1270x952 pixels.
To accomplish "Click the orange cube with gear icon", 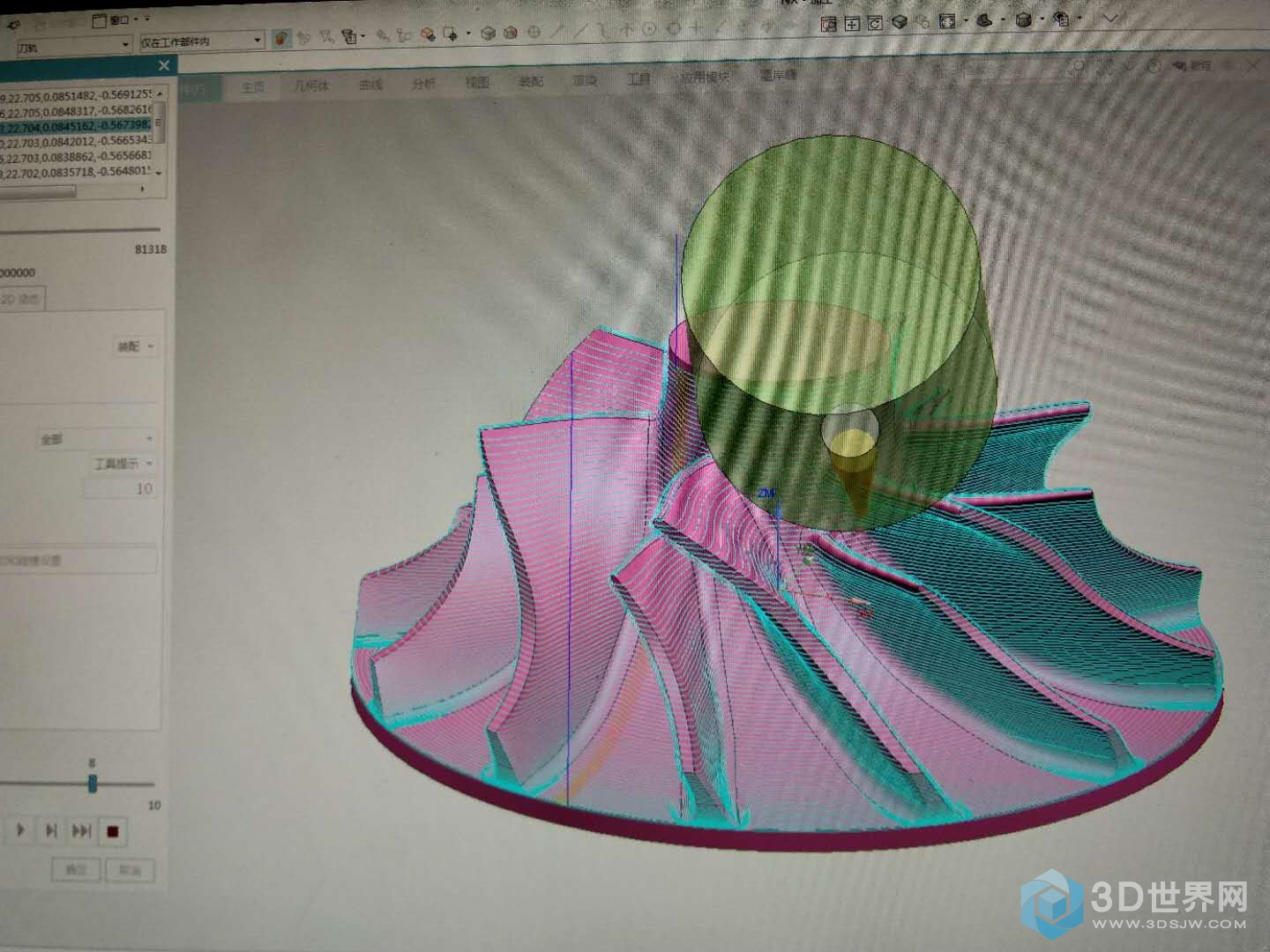I will (429, 35).
